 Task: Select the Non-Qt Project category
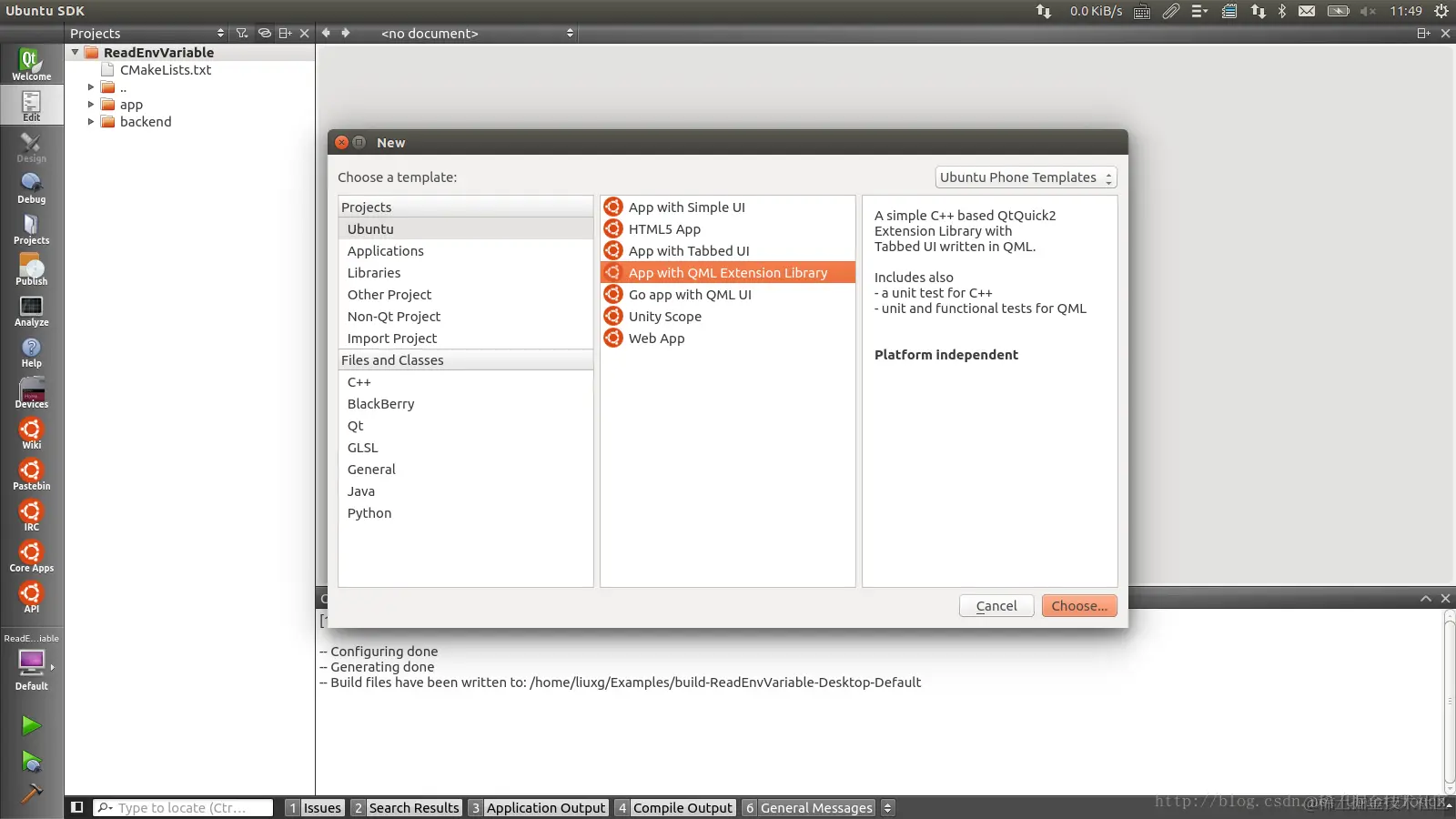pos(466,317)
